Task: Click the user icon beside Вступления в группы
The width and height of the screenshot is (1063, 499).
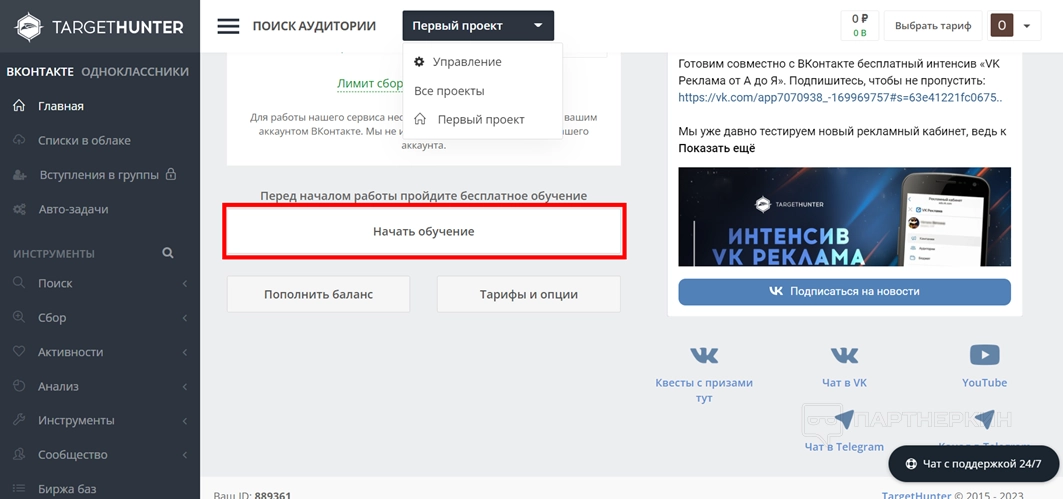Action: point(19,175)
